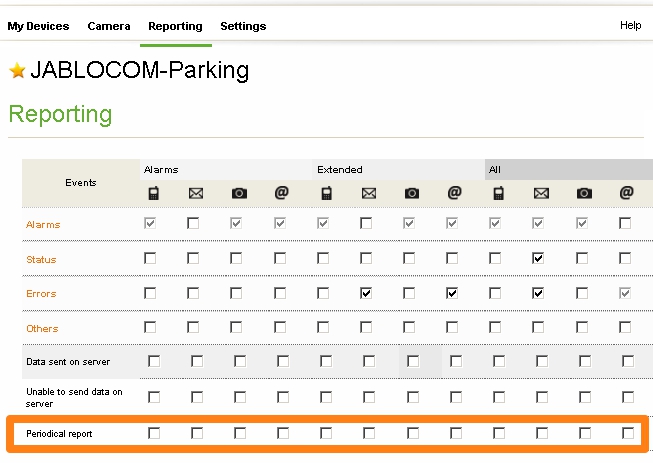Go to the Settings tab
The image size is (653, 463).
[x=243, y=26]
